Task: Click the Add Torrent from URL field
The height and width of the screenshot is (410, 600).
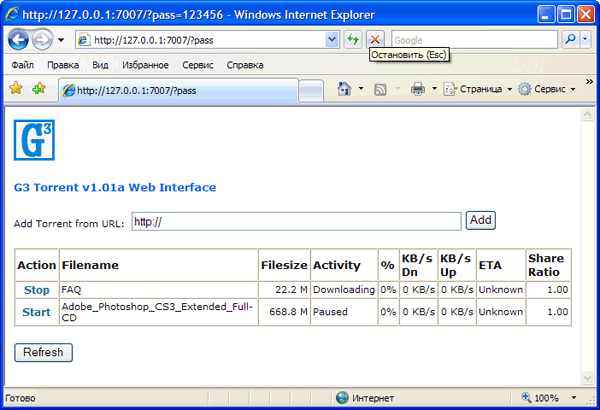Action: tap(297, 221)
